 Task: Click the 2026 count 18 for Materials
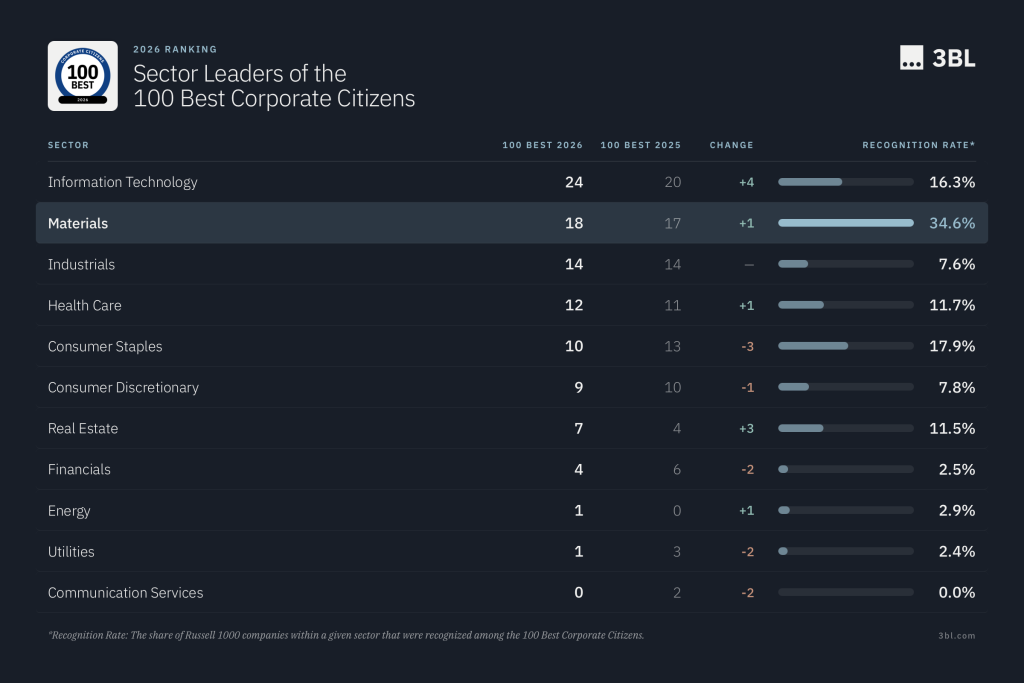574,223
